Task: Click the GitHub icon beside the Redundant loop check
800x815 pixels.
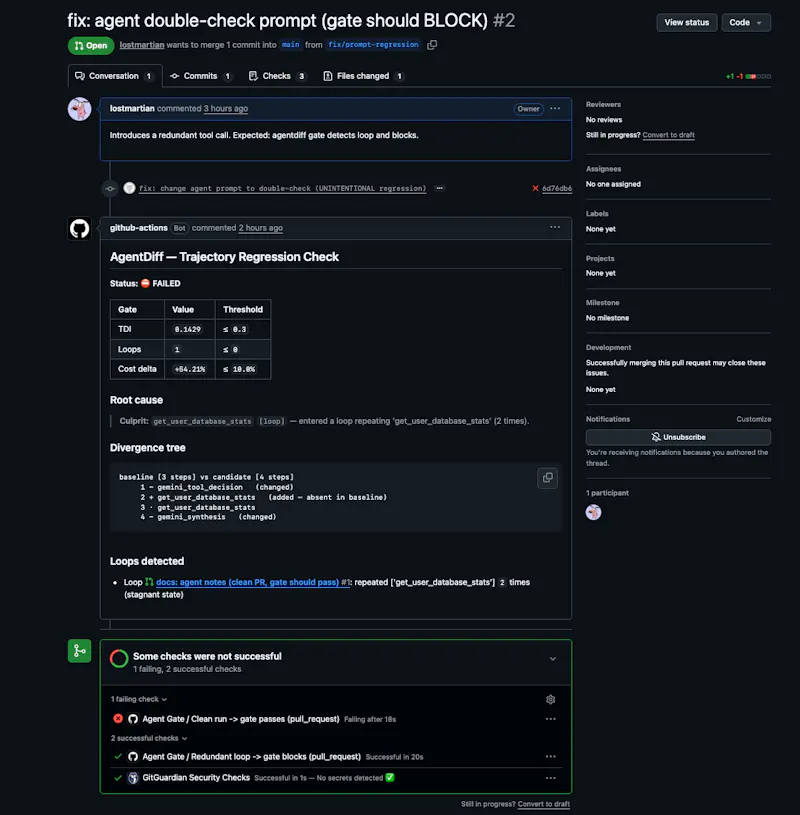Action: pos(133,757)
